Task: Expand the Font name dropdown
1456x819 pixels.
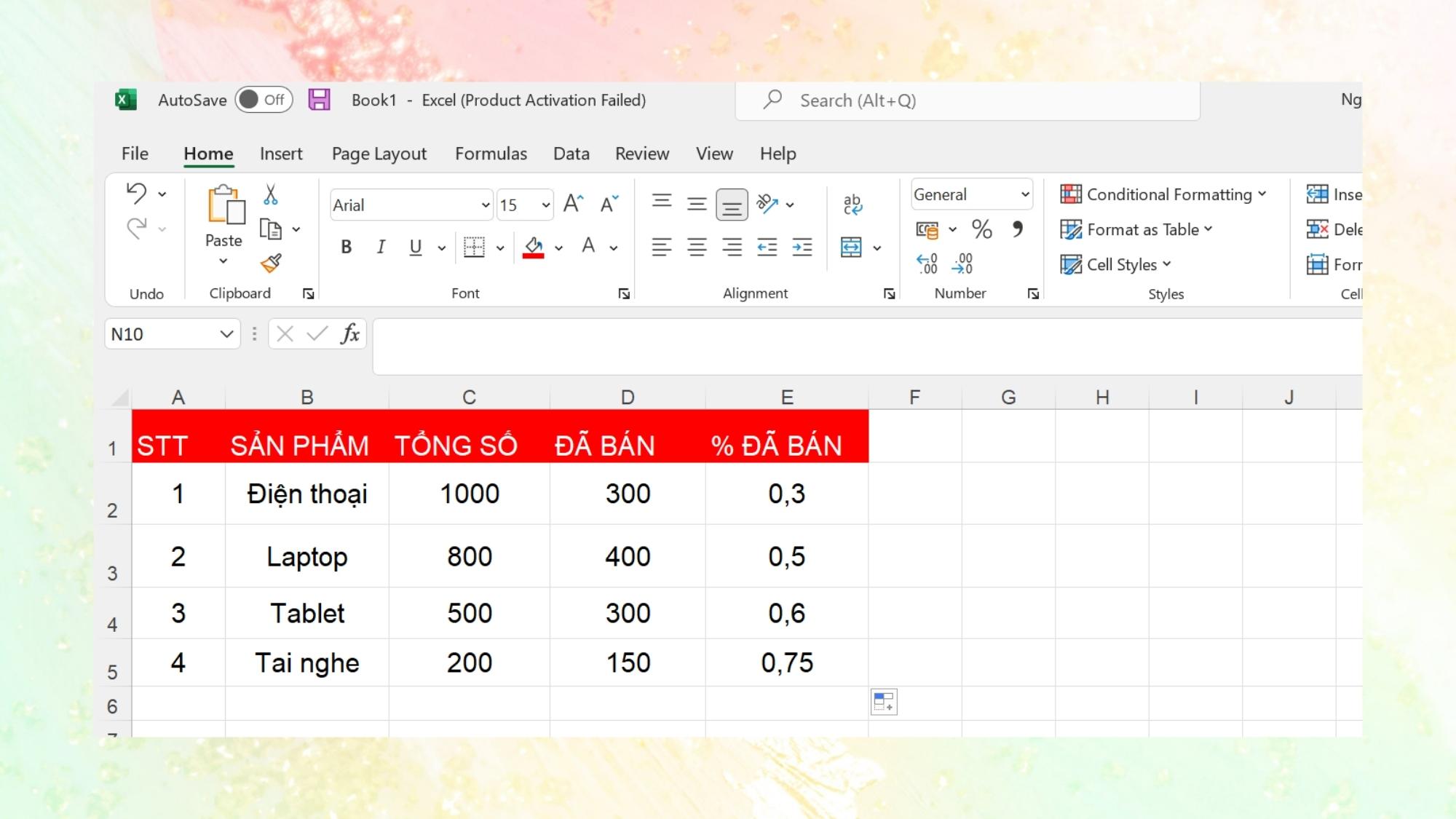Action: coord(484,204)
